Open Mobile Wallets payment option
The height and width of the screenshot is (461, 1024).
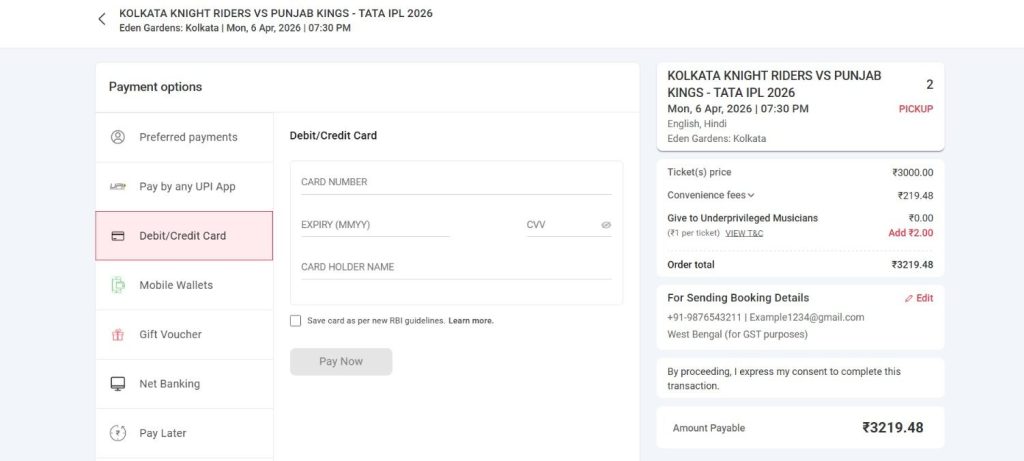tap(184, 285)
